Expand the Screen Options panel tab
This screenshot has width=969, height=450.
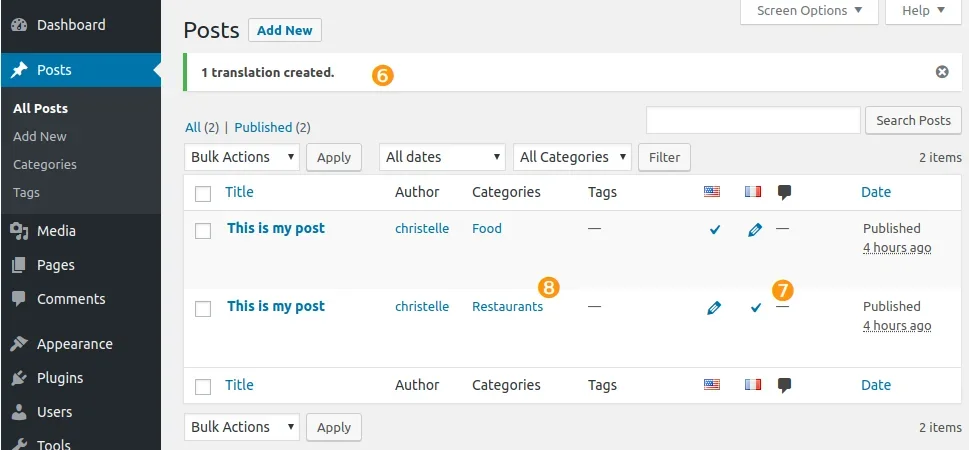[809, 11]
